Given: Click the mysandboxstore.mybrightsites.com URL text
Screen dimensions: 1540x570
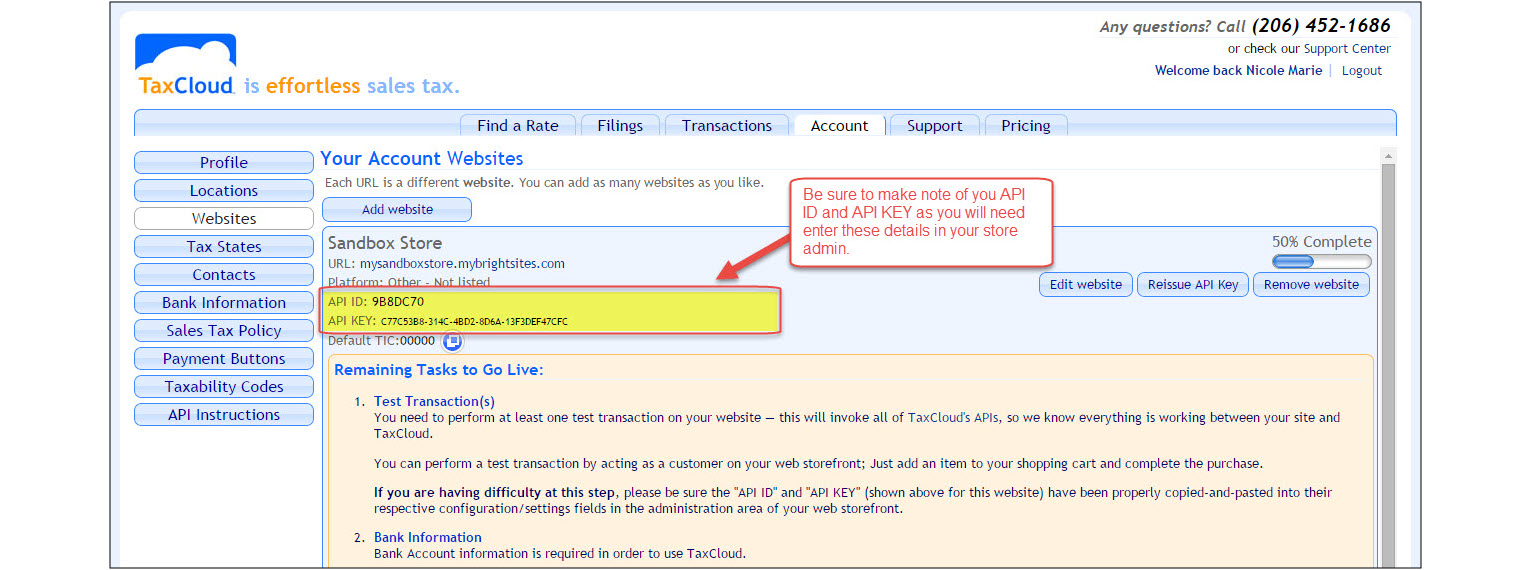Looking at the screenshot, I should click(x=462, y=264).
